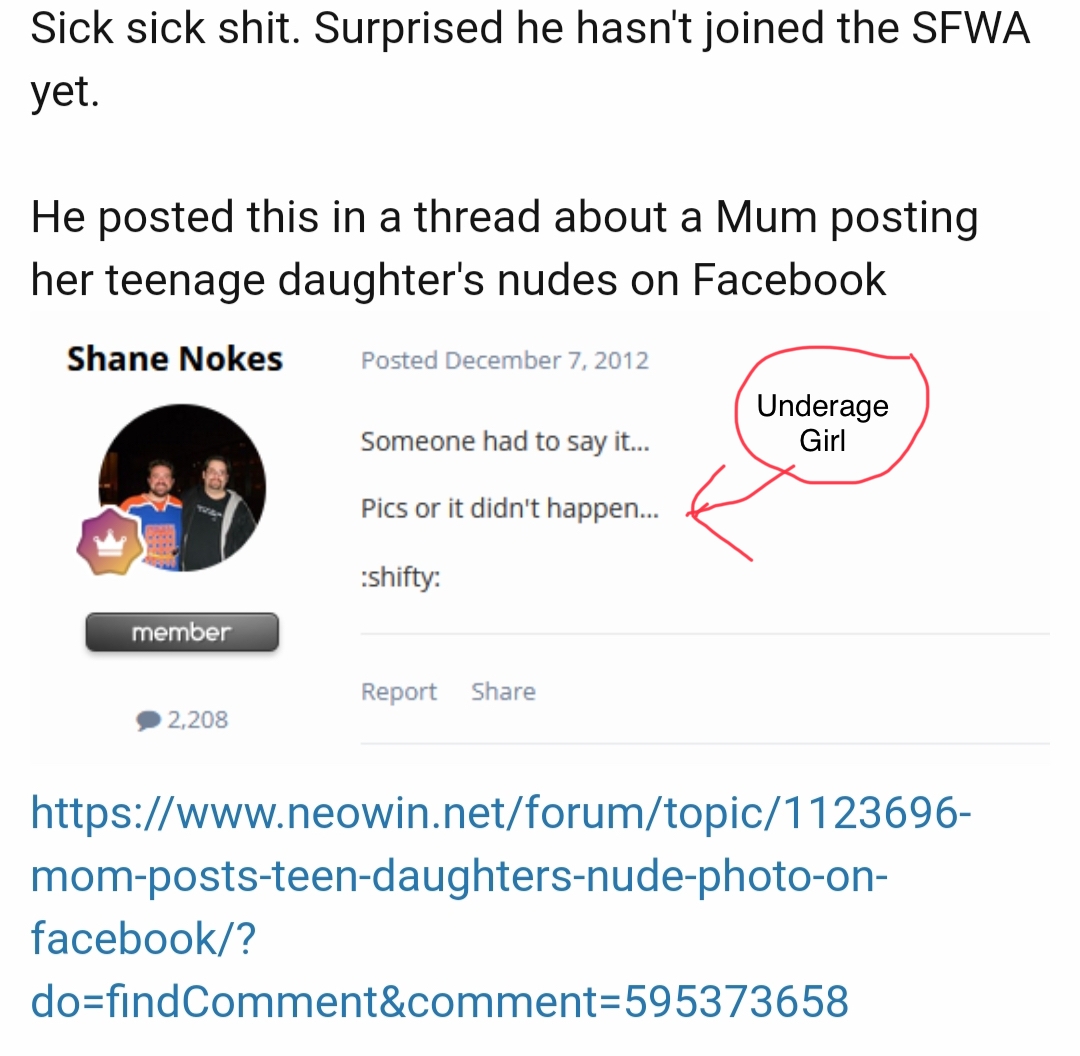Click the circled Underage Girl annotation

click(x=831, y=415)
